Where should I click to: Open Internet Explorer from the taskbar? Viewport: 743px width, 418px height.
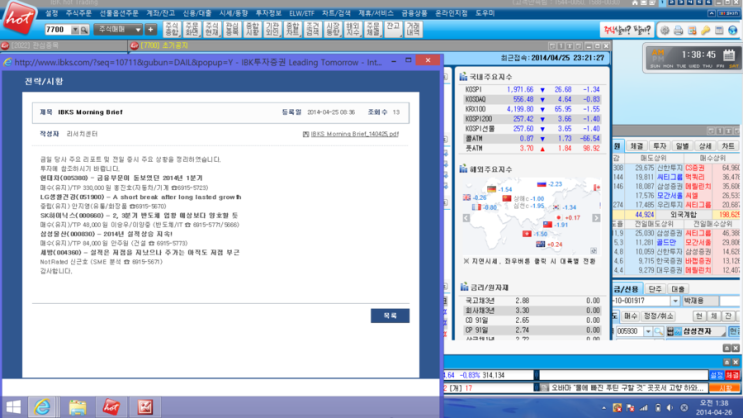tap(42, 407)
